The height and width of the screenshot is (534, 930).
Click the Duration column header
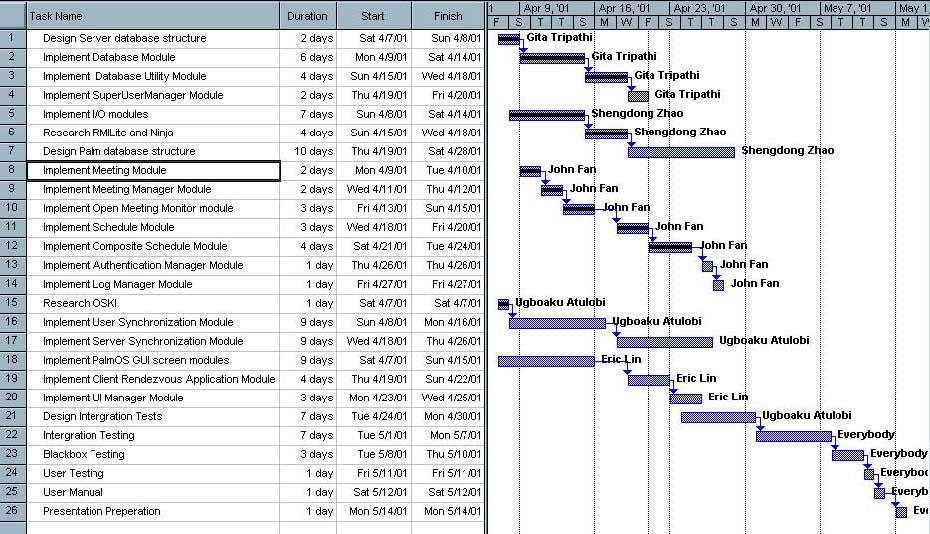(307, 16)
